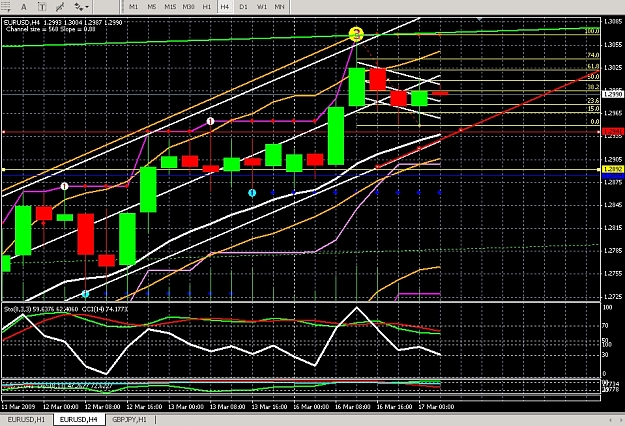Switch chart to D1 daily timeframe
This screenshot has width=625, height=426.
point(243,7)
